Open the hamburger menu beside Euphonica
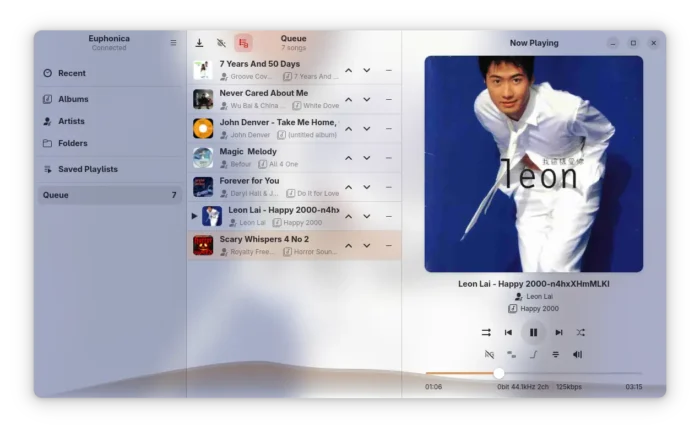 pyautogui.click(x=173, y=43)
